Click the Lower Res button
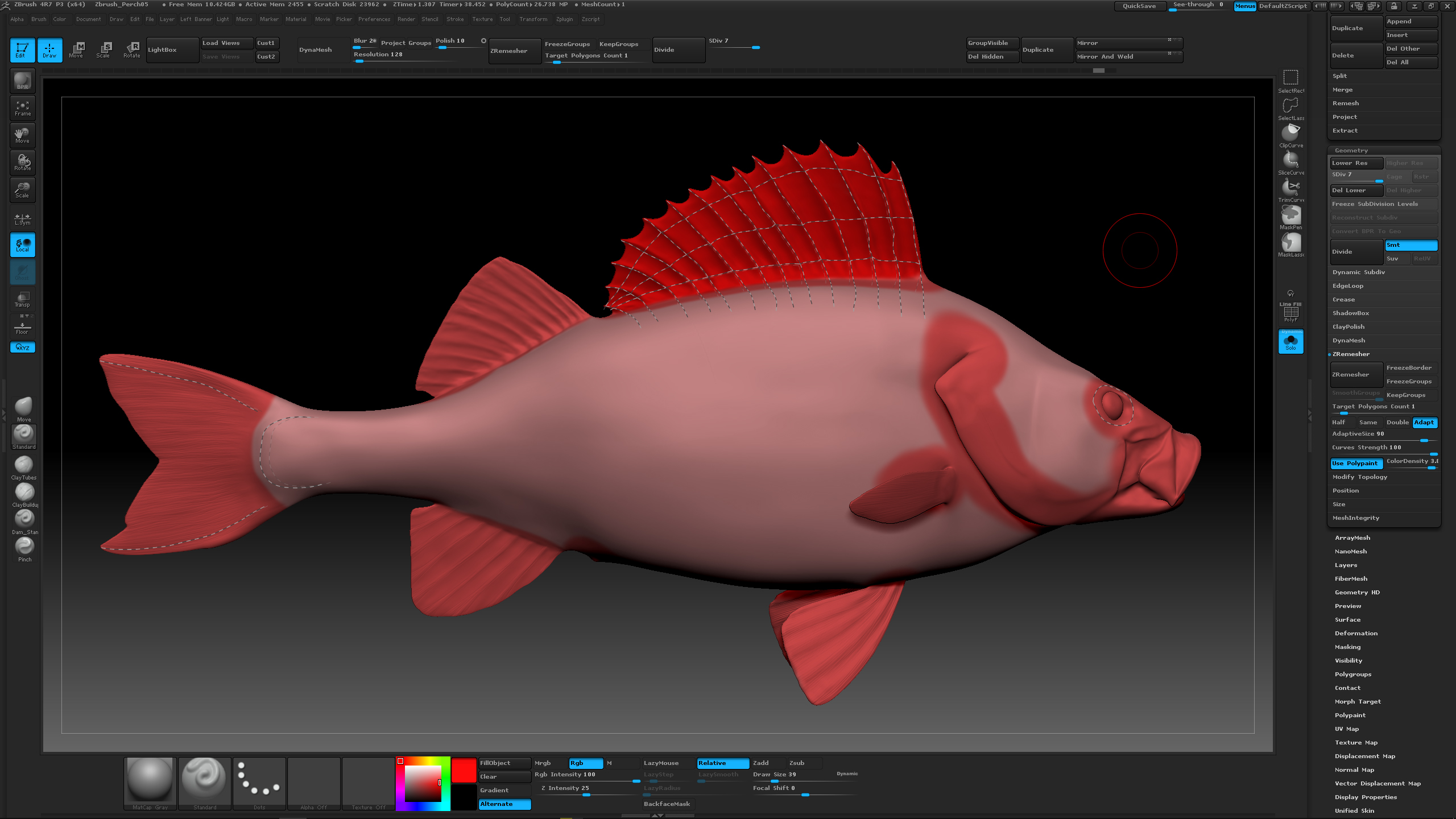Image resolution: width=1456 pixels, height=819 pixels. coord(1356,163)
